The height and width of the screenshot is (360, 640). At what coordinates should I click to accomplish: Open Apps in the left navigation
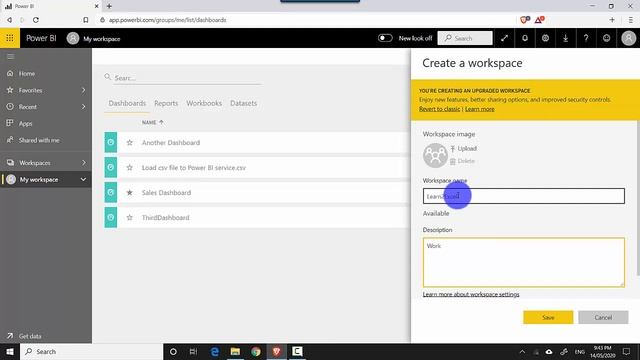click(x=25, y=123)
